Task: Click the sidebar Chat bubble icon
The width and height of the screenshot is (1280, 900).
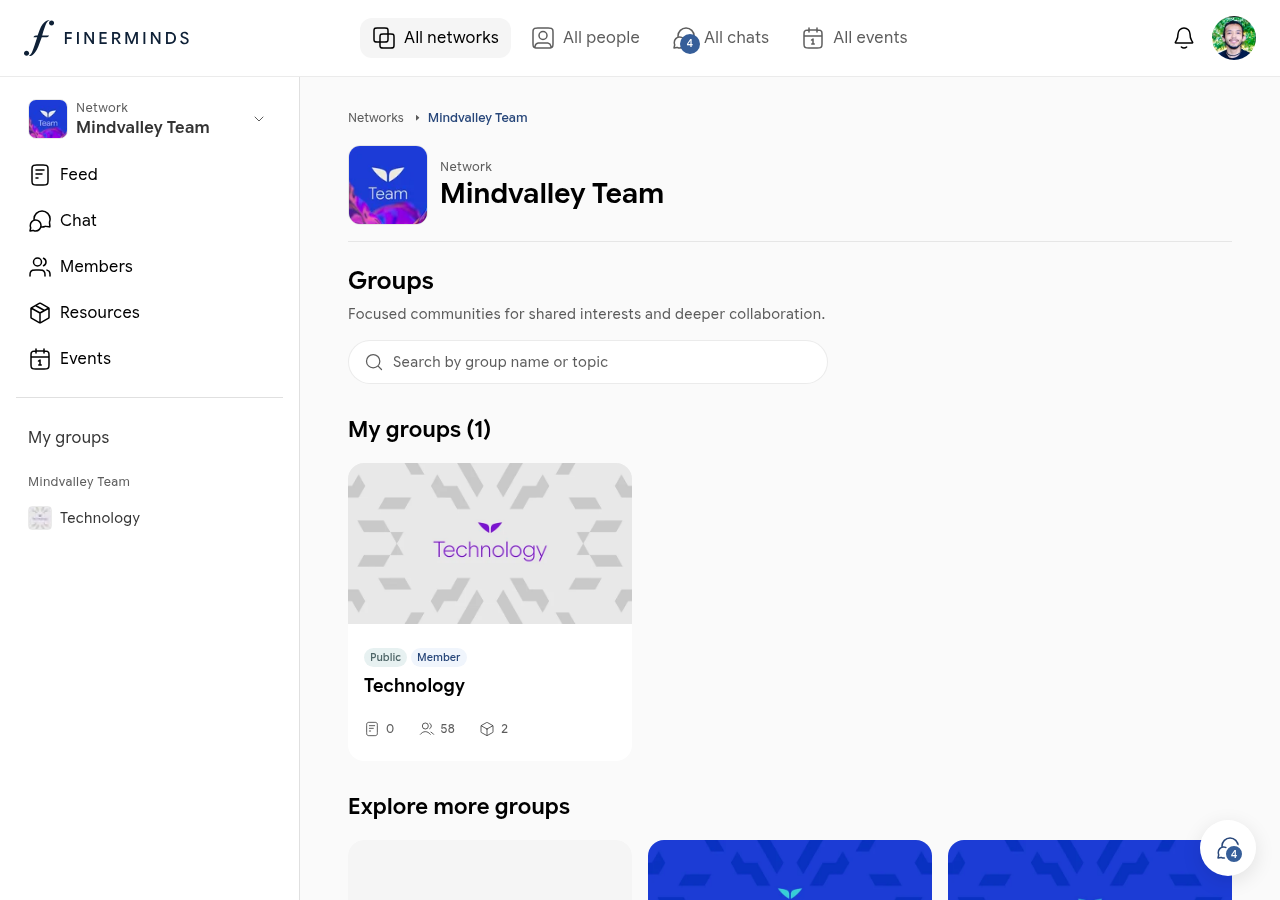Action: 40,221
